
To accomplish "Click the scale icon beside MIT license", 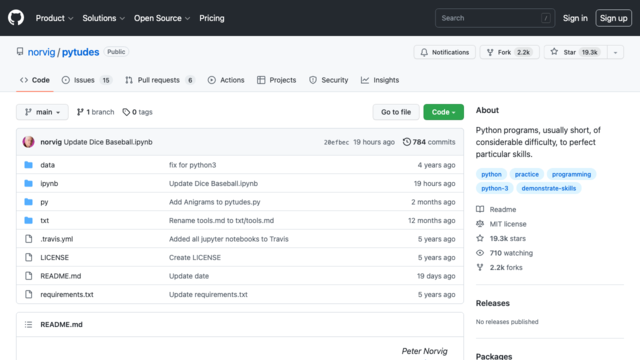I will coord(480,224).
